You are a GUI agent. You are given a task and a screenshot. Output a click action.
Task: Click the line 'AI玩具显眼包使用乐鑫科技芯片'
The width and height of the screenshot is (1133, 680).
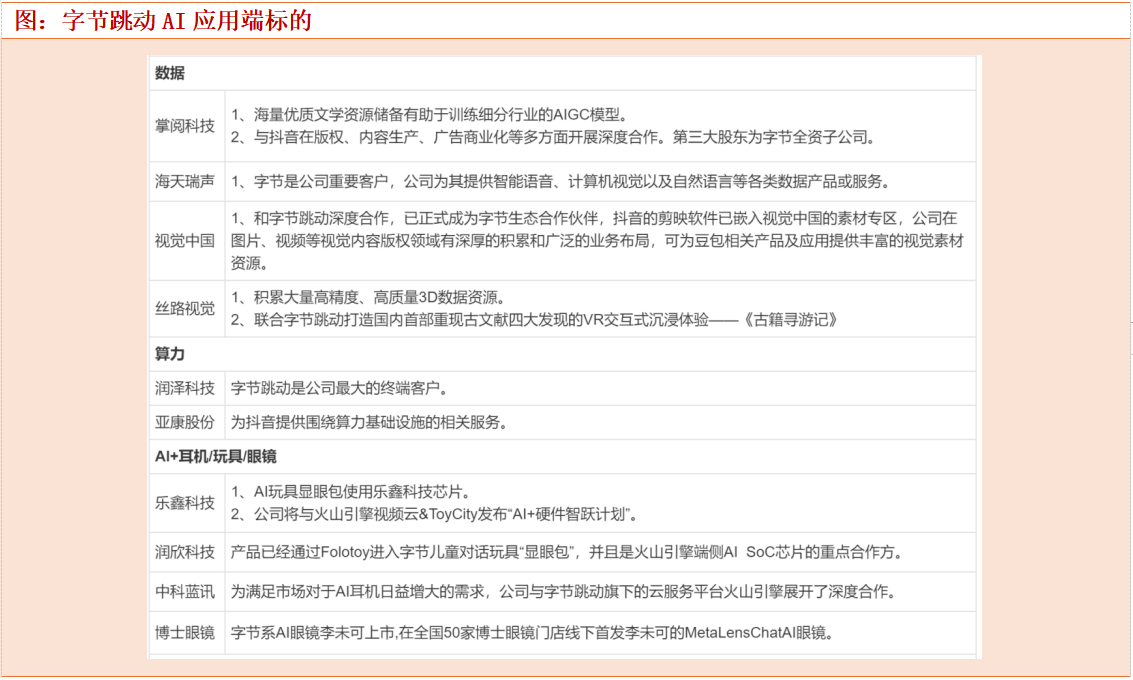351,491
